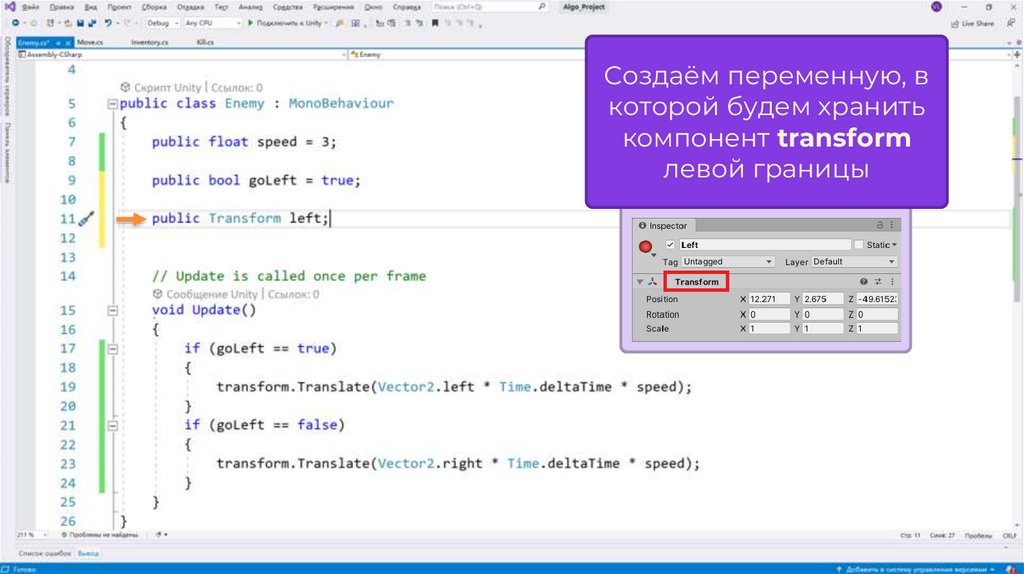
Task: Open the Справка menu
Action: (x=407, y=7)
